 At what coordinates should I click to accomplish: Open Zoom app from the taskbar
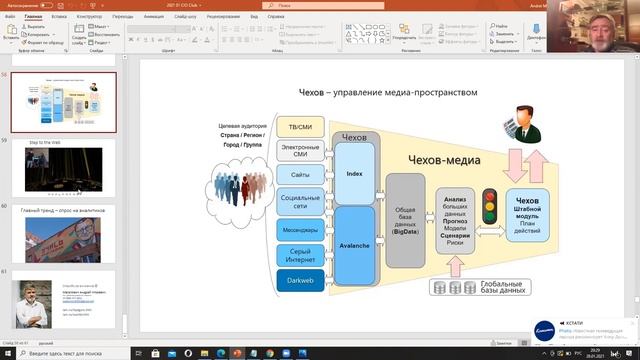pyautogui.click(x=286, y=353)
